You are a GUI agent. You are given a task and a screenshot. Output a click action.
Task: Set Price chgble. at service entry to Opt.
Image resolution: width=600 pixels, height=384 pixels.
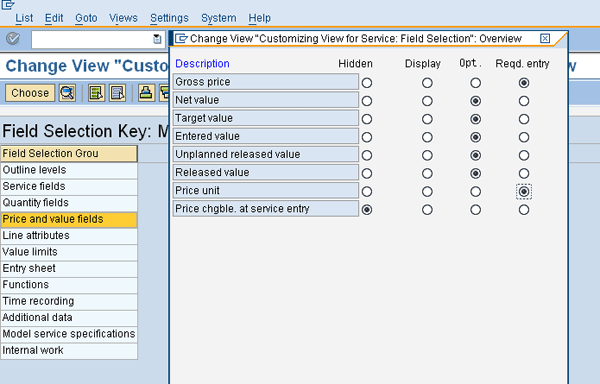(475, 210)
